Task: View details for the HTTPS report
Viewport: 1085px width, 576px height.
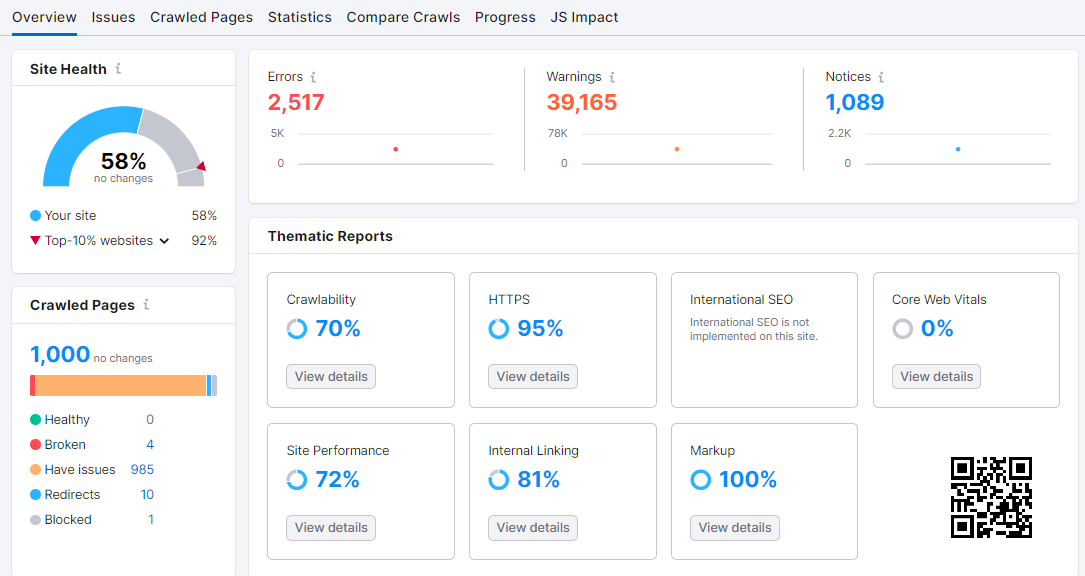Action: pyautogui.click(x=533, y=377)
